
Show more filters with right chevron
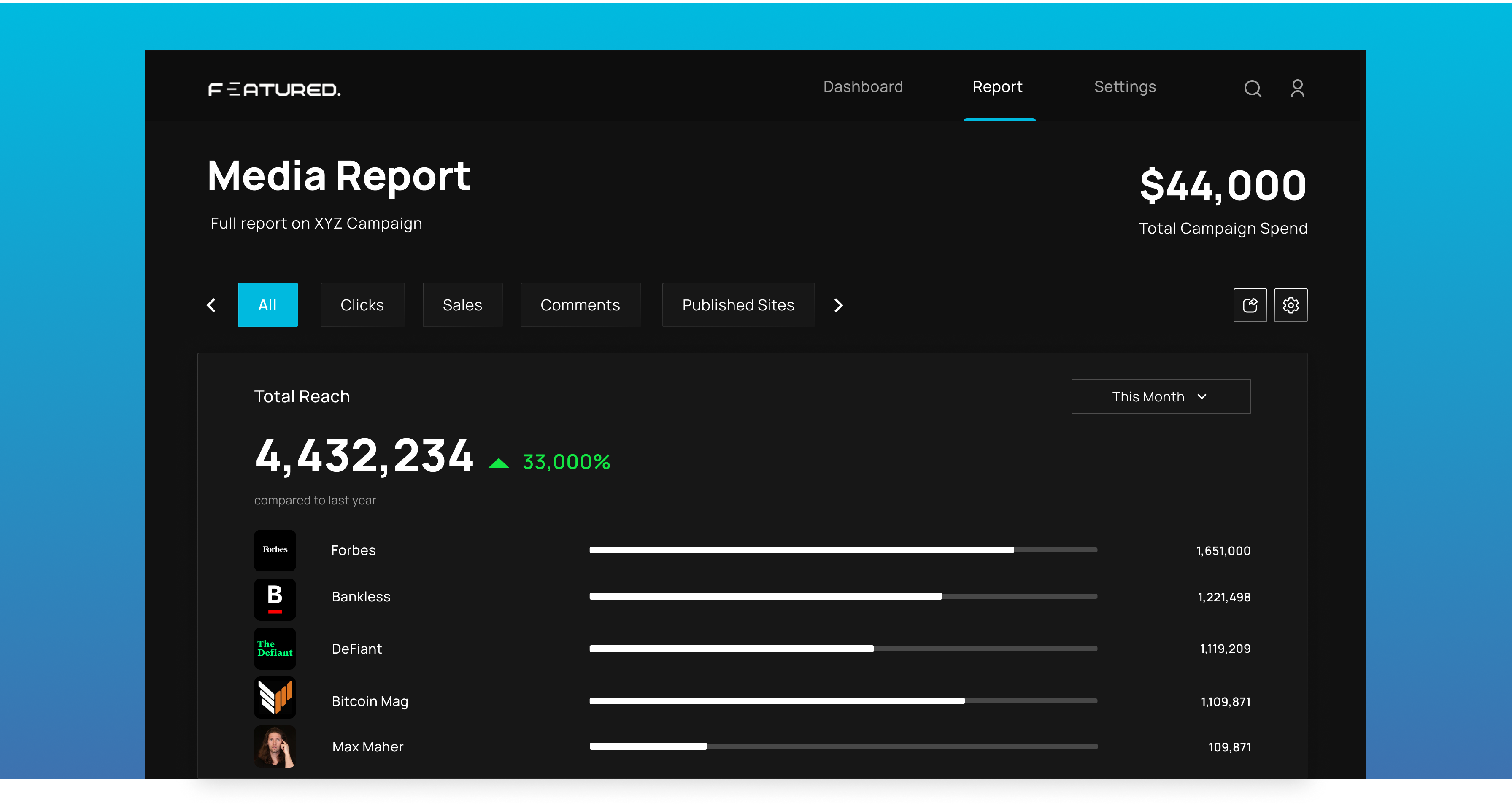click(x=838, y=305)
